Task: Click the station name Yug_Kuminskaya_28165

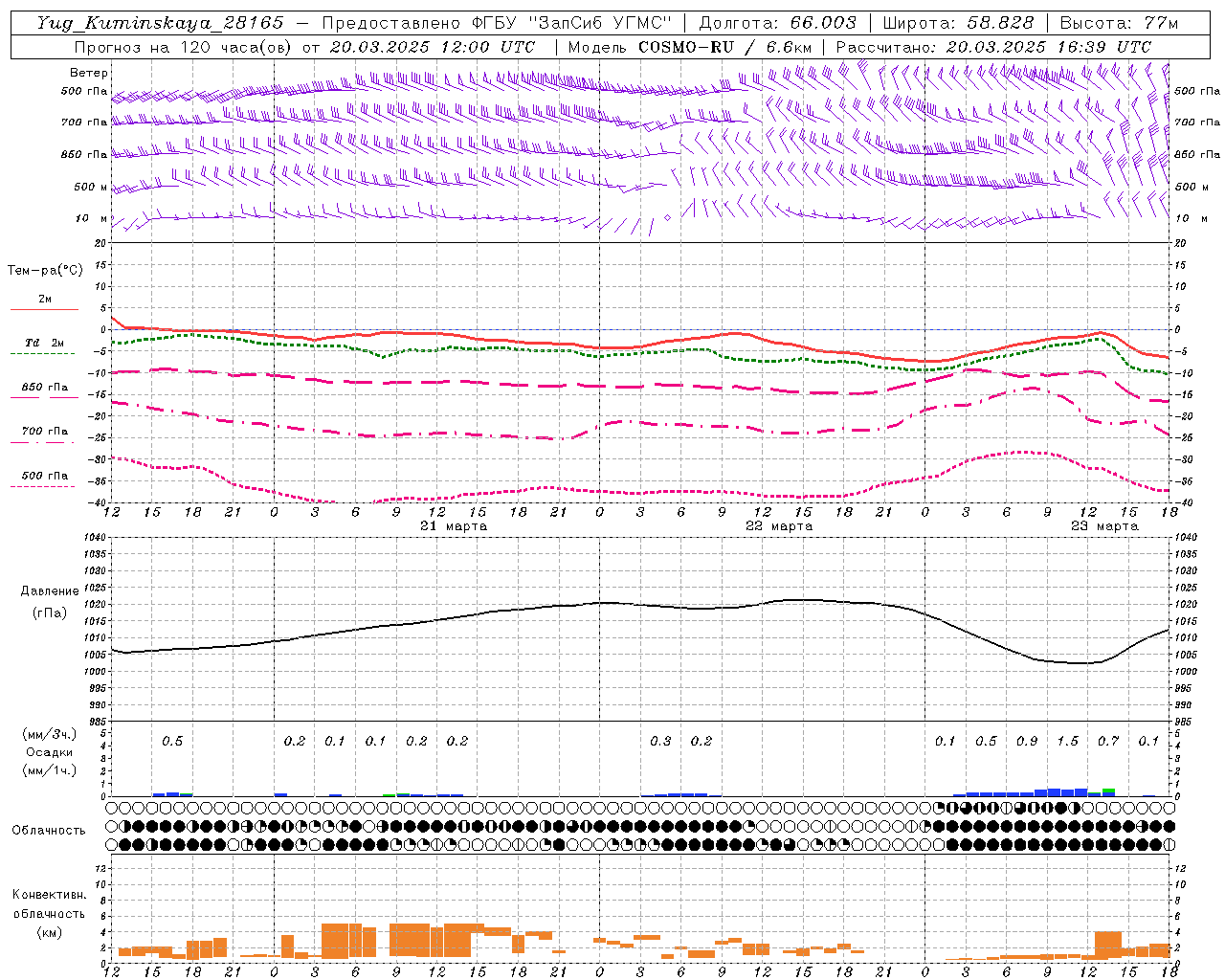Action: click(x=160, y=23)
